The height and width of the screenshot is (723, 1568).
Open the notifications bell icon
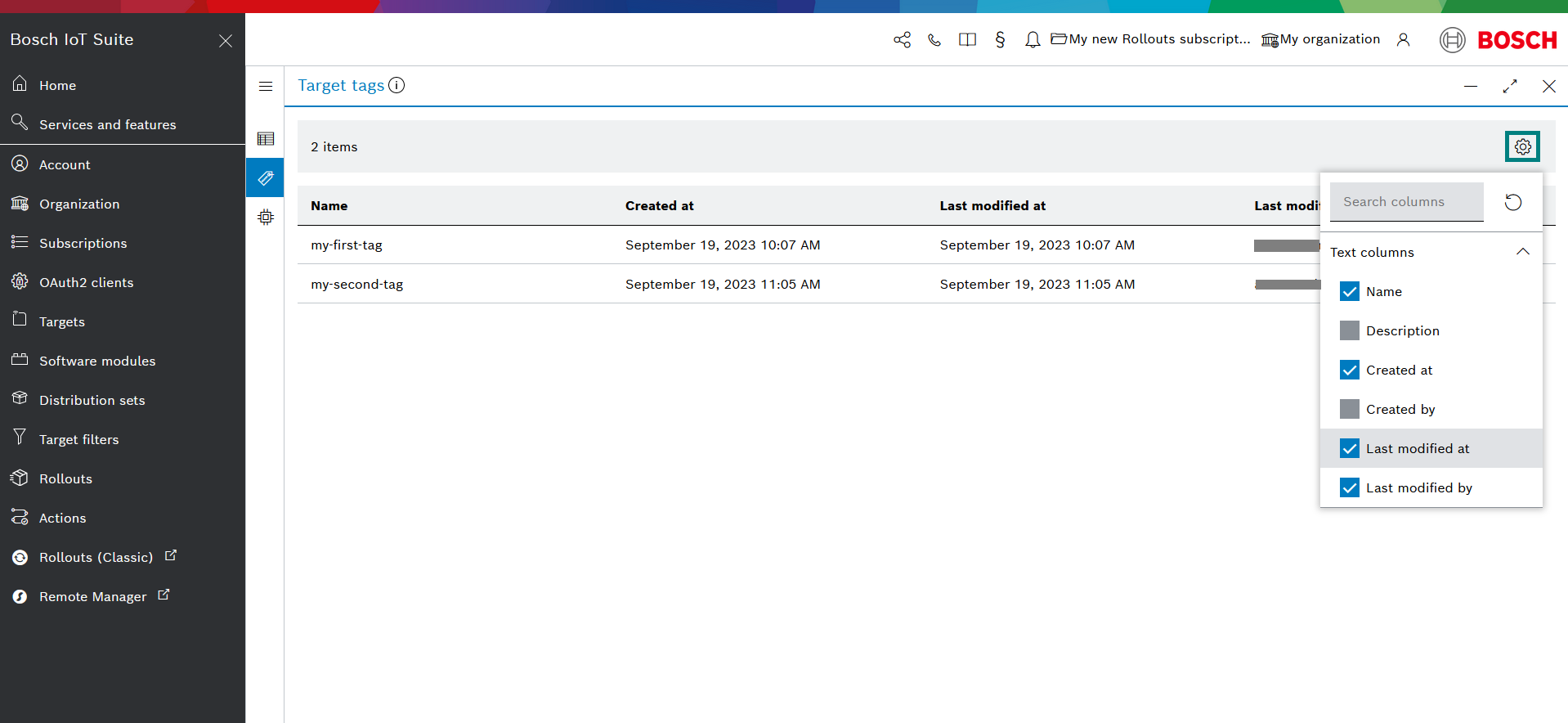click(x=1033, y=39)
